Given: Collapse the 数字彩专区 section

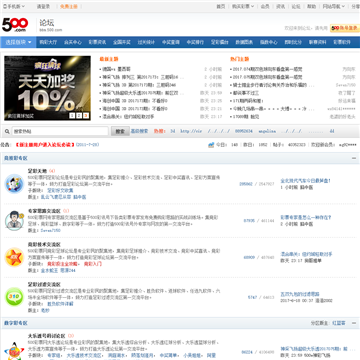Looking at the screenshot, I should pyautogui.click(x=354, y=323).
